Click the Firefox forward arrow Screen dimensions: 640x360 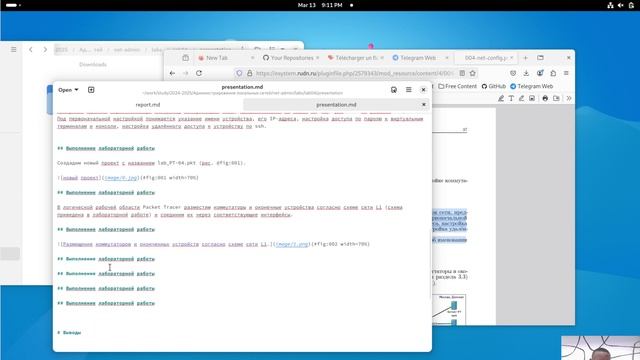[186, 73]
